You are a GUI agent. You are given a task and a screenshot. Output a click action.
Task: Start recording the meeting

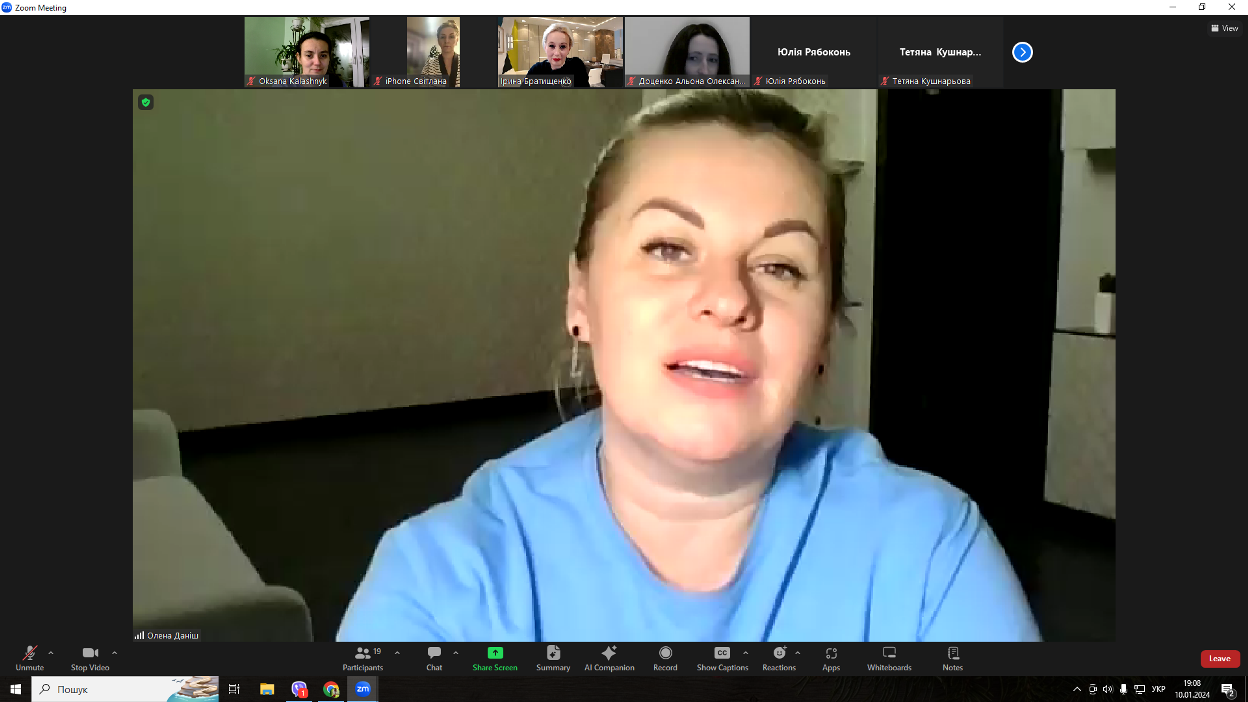[x=665, y=658]
